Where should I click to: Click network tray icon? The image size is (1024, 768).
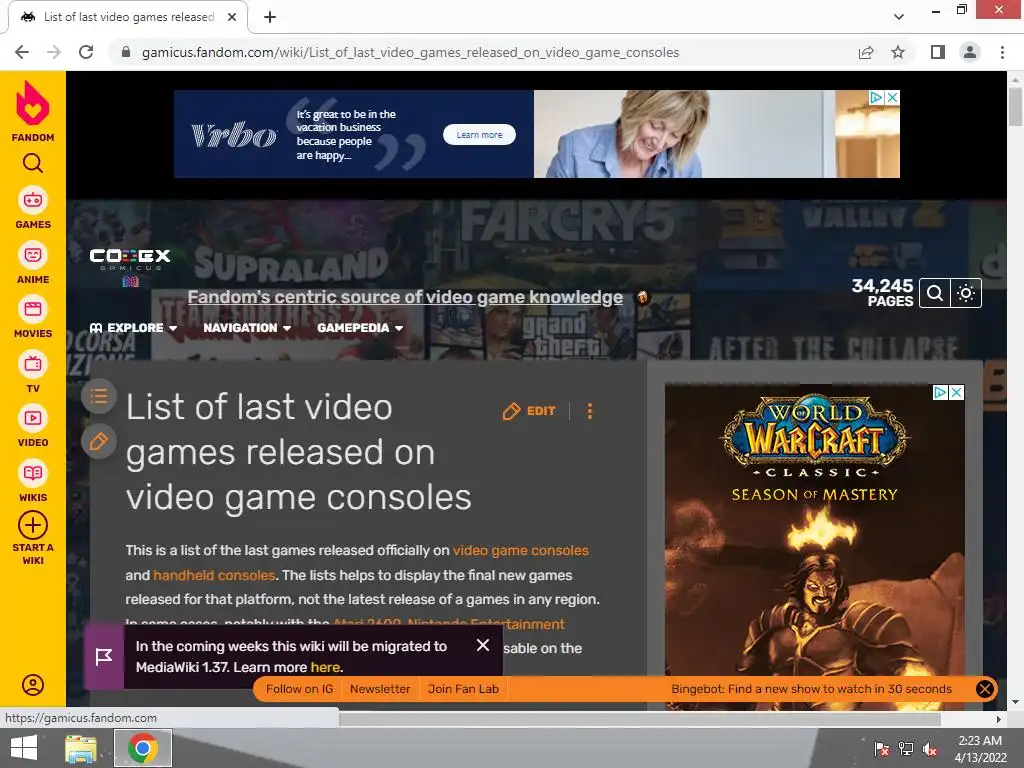906,749
